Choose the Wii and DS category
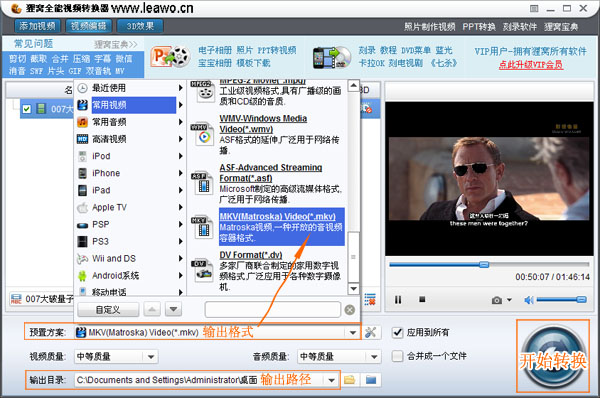This screenshot has height=398, width=600. tap(126, 258)
